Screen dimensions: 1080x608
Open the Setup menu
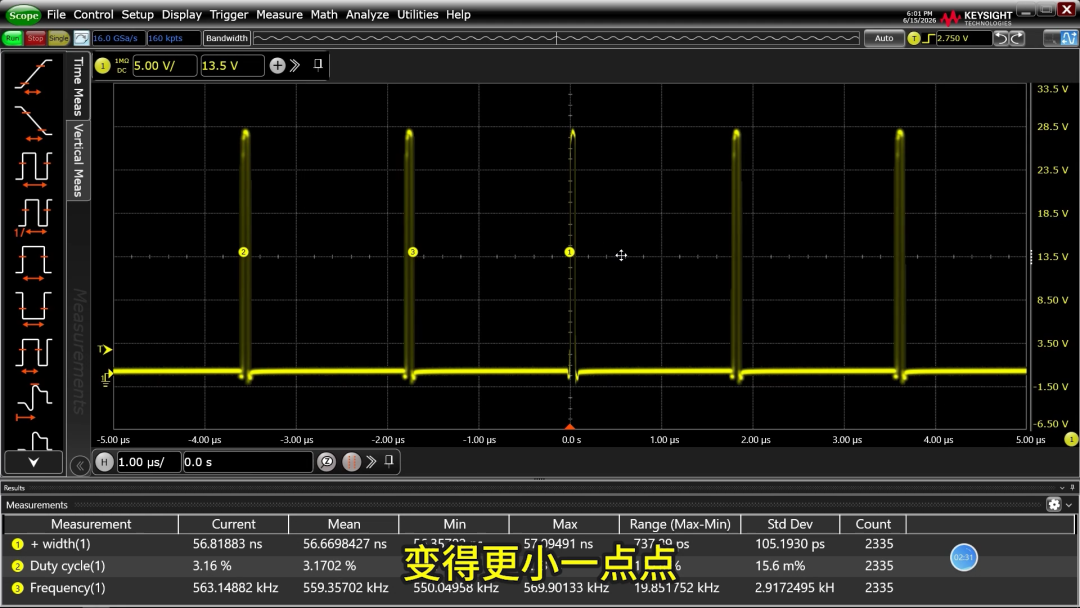(137, 14)
